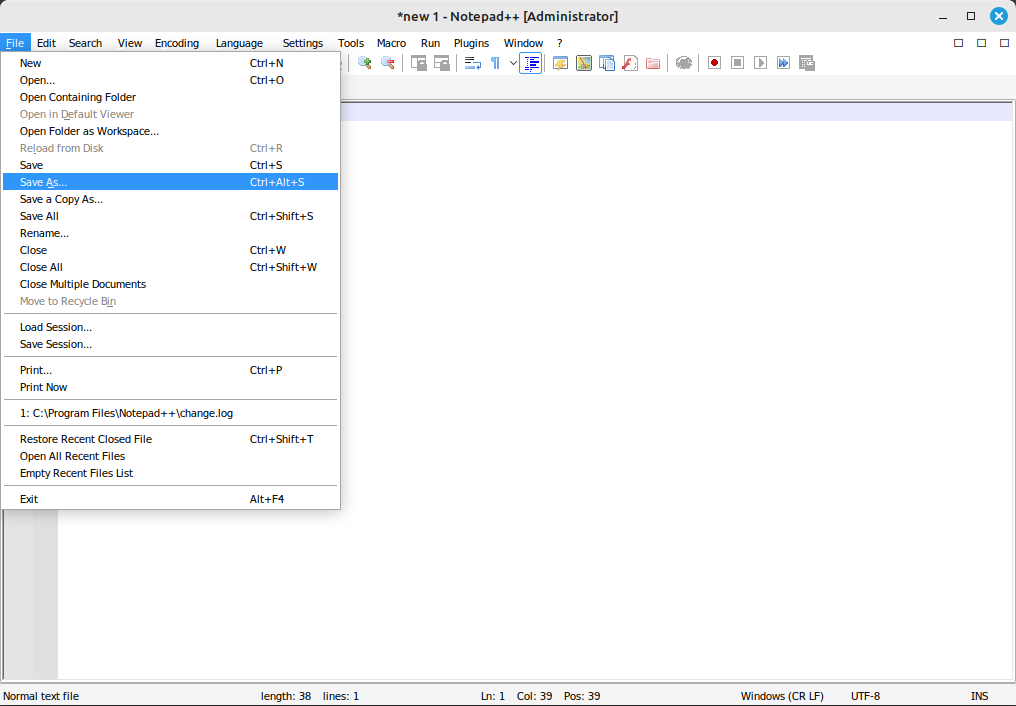Choose Save As... menu entry
1016x706 pixels.
point(170,182)
